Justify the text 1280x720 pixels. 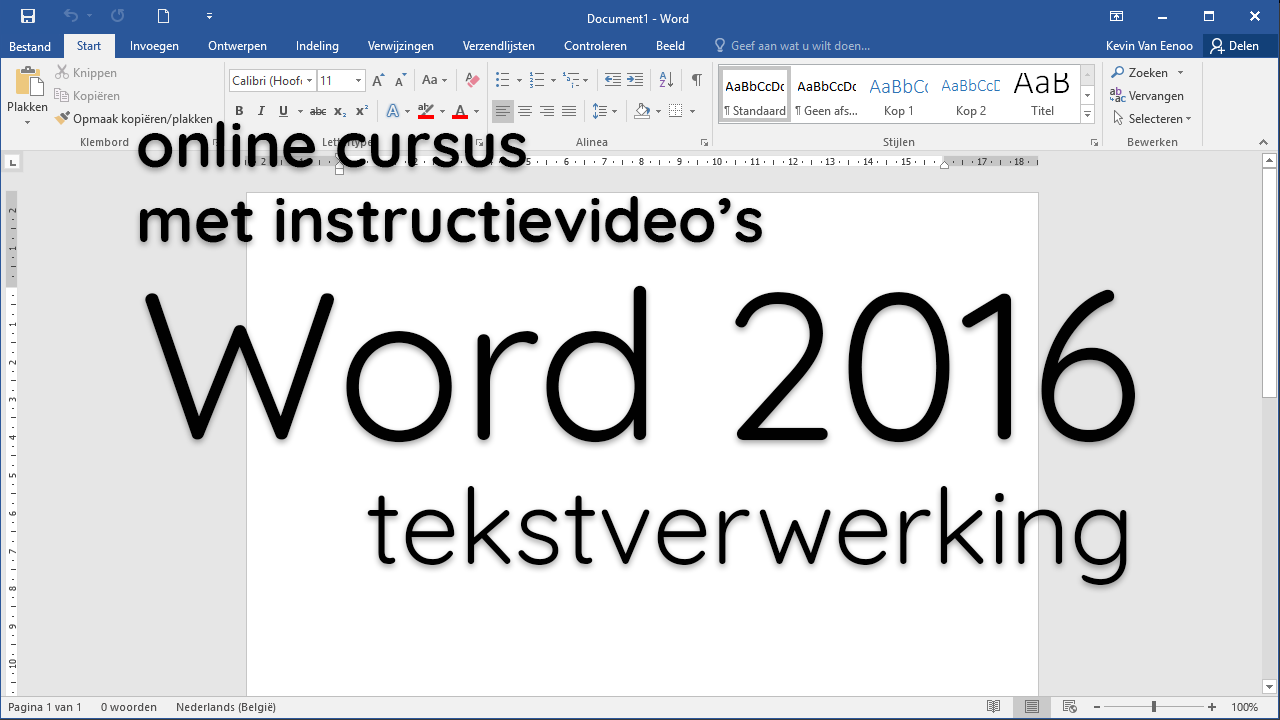click(569, 111)
